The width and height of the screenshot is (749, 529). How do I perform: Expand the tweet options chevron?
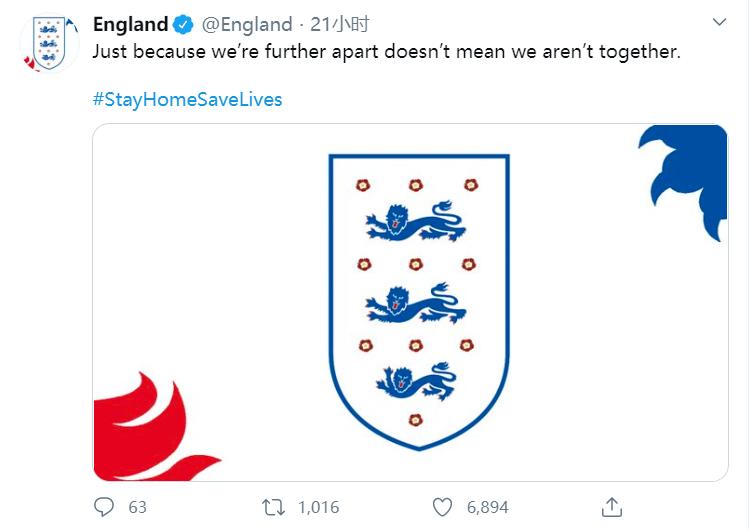[x=720, y=22]
